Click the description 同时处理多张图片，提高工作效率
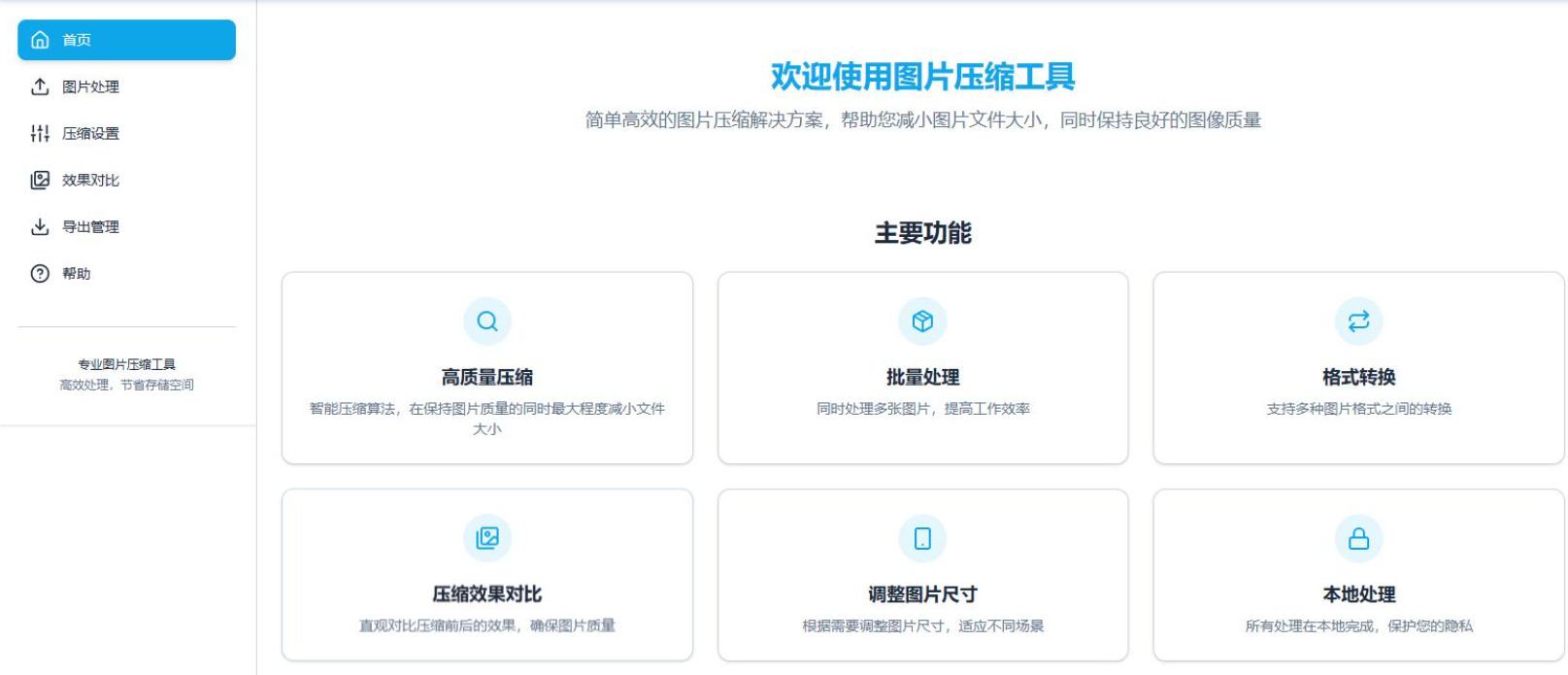Screen dimensions: 1568x675 click(922, 409)
